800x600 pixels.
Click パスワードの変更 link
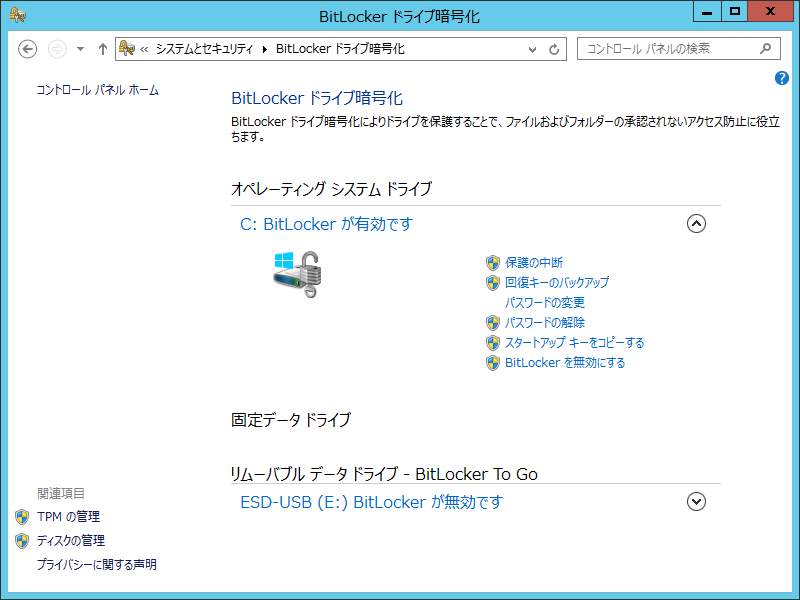coord(544,303)
